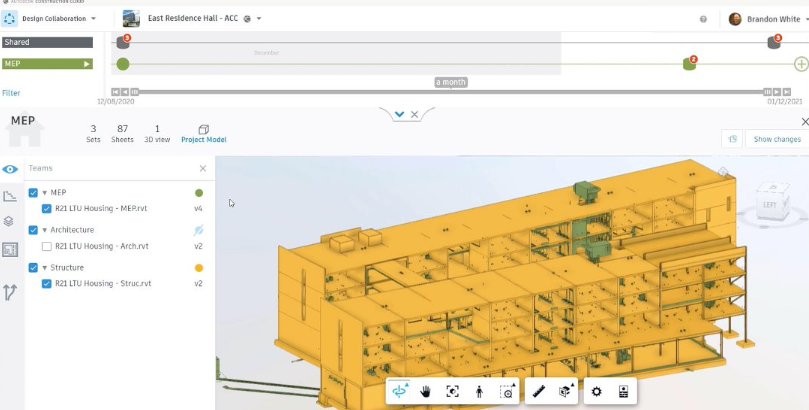
Task: Click the Fit to view icon
Action: 452,391
